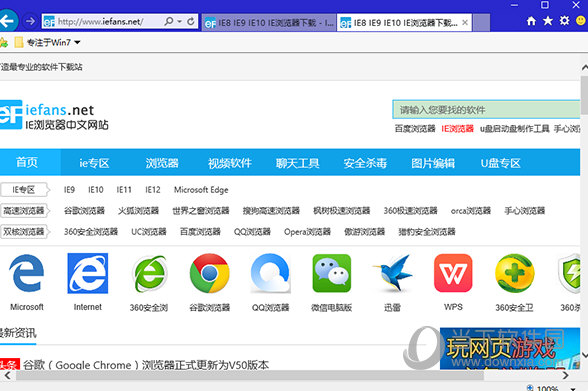Image resolution: width=588 pixels, height=391 pixels.
Task: Select the 图片编辑 navigation tab
Action: point(433,163)
